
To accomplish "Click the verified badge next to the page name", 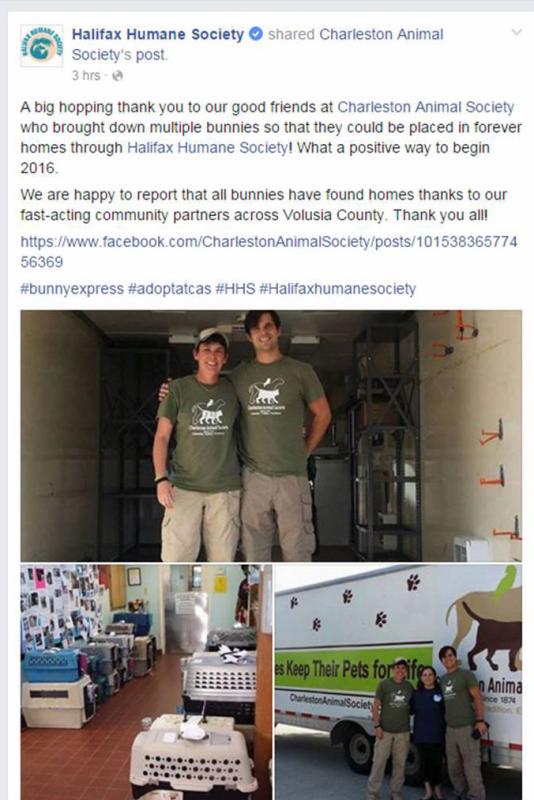I will (x=256, y=34).
